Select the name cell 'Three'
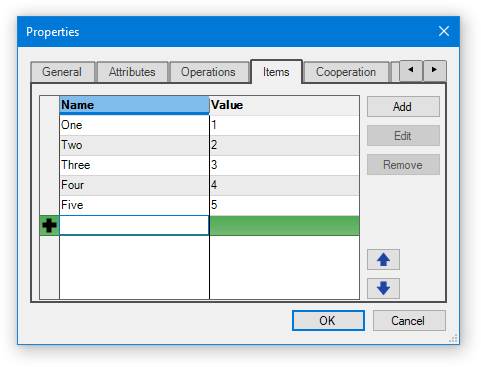481x367 pixels. [134, 165]
